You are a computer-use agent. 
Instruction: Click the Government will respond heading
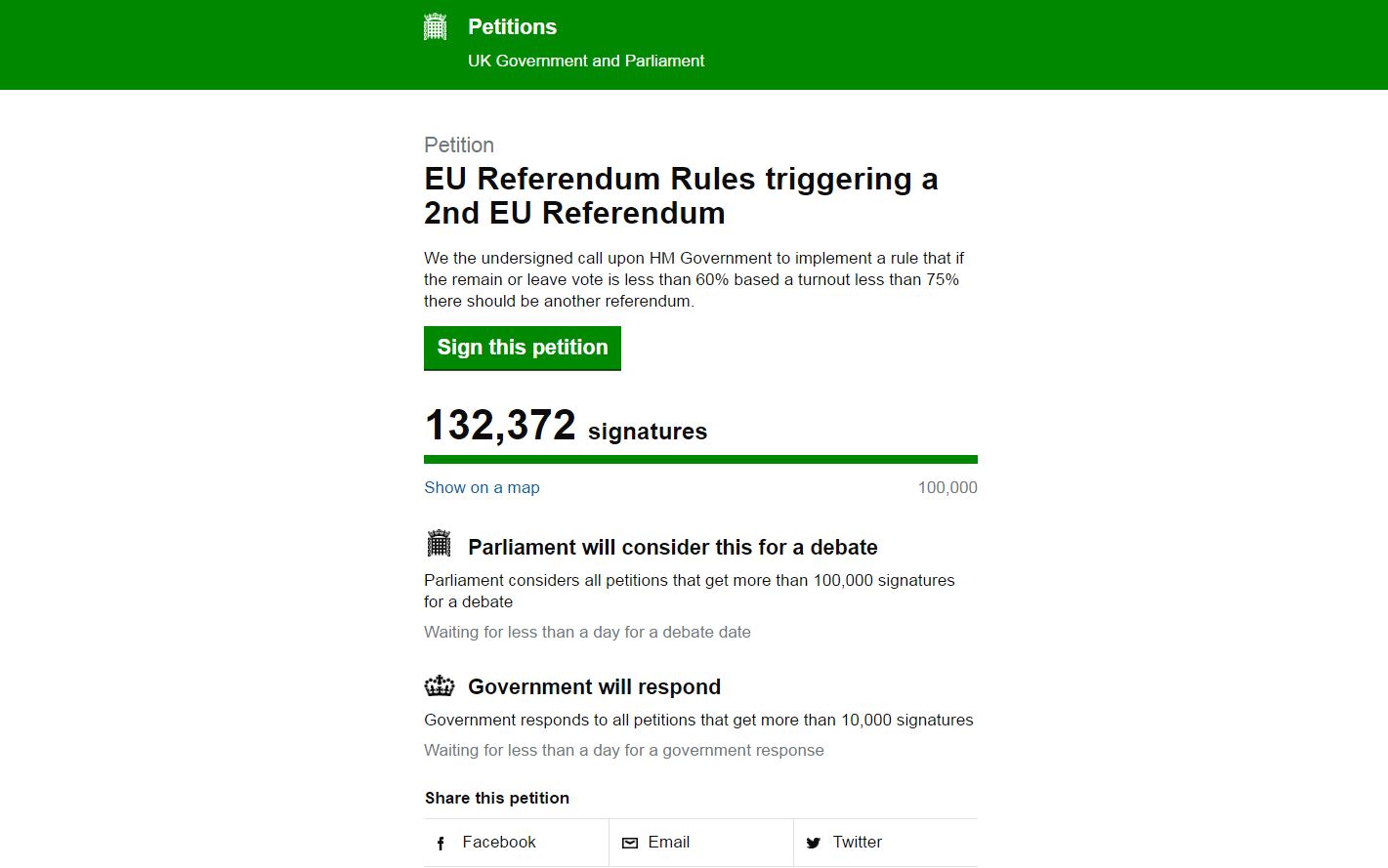tap(594, 686)
